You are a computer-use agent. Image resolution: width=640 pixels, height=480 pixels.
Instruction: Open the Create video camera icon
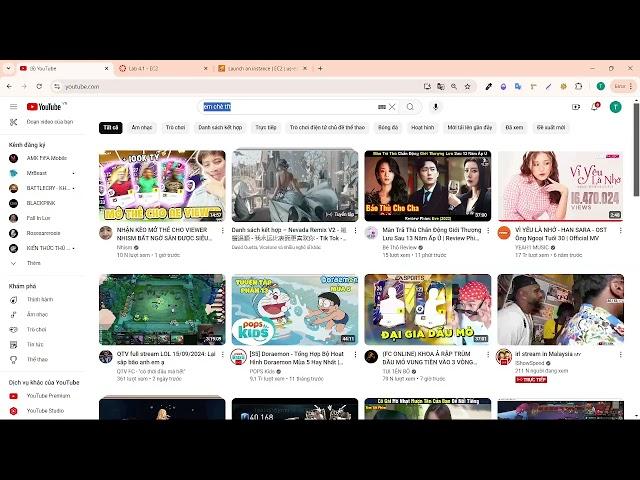pyautogui.click(x=576, y=107)
